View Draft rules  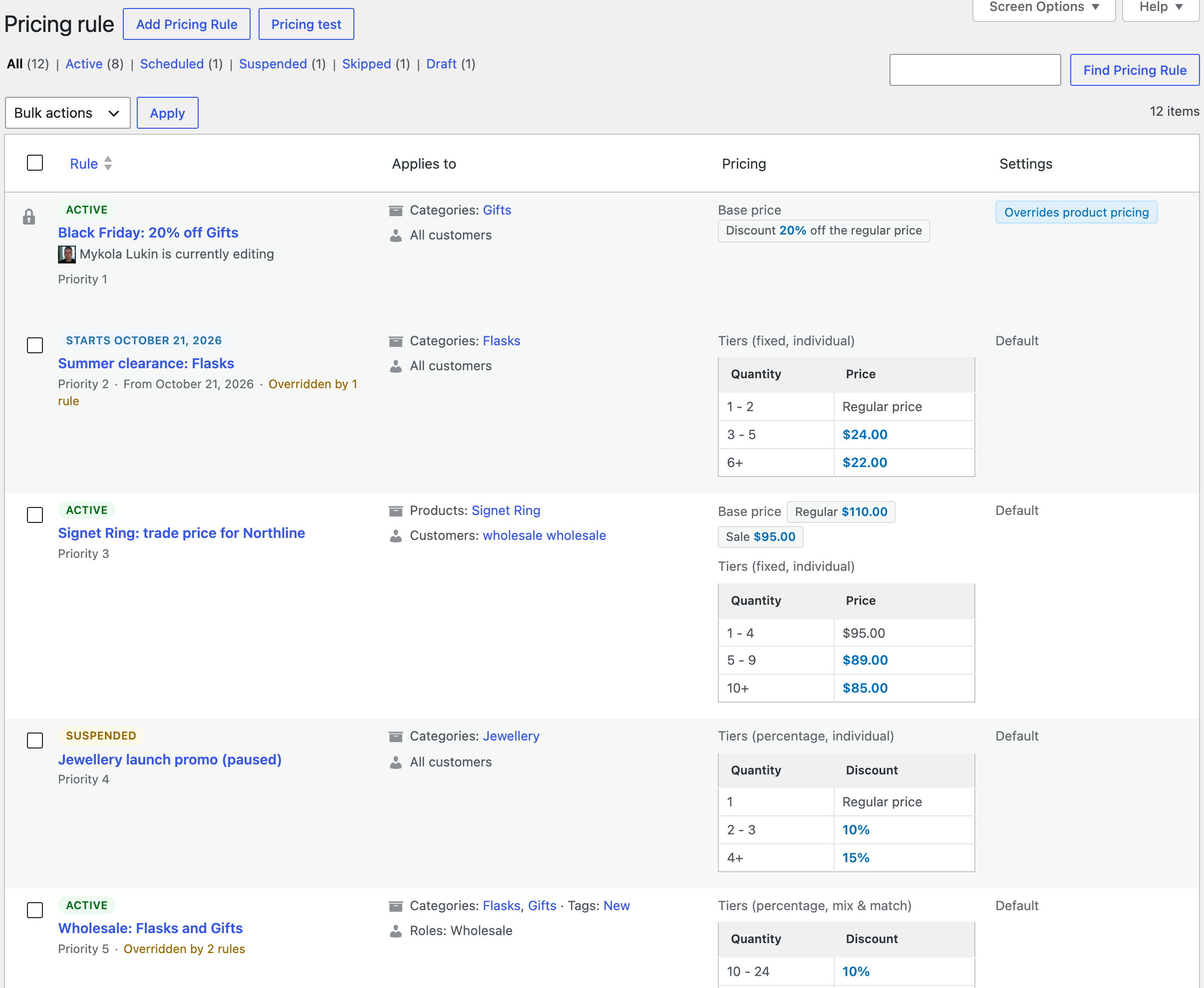coord(441,64)
